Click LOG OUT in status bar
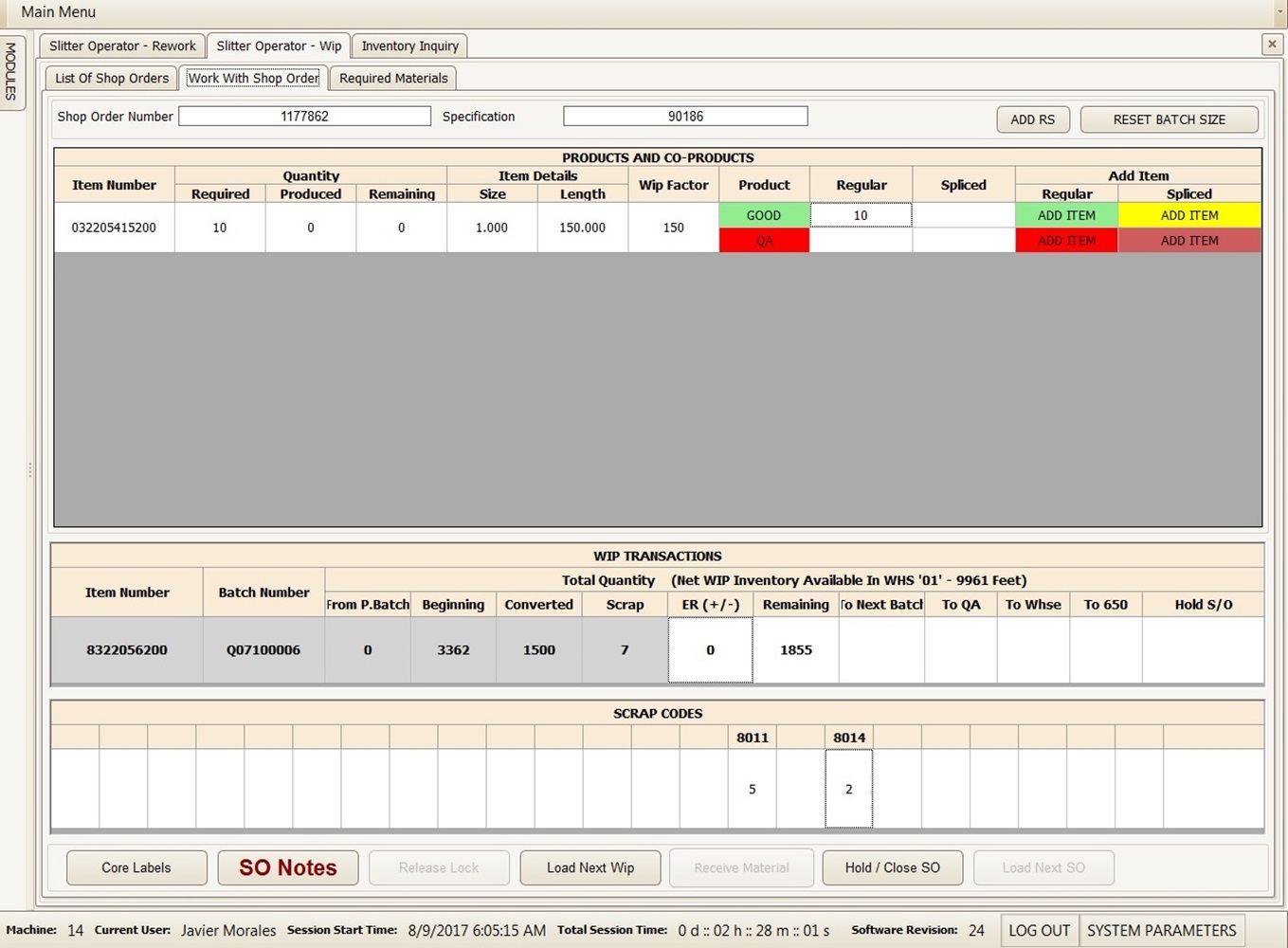 pos(1039,930)
